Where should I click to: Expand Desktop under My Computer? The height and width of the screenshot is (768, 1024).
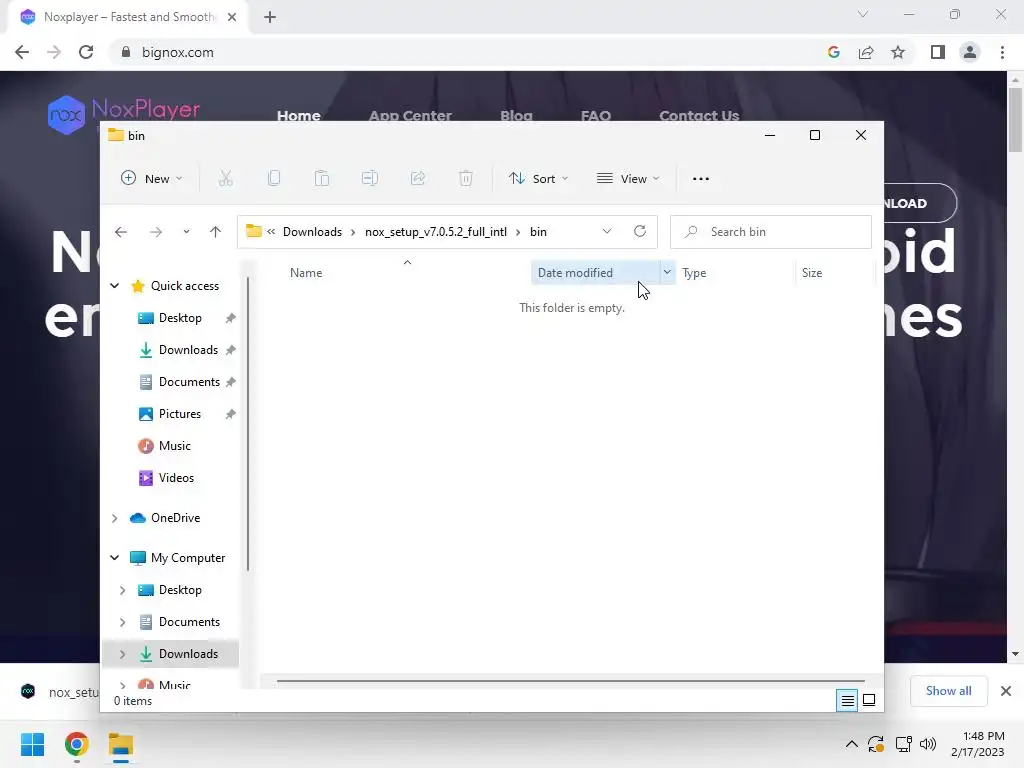click(122, 590)
